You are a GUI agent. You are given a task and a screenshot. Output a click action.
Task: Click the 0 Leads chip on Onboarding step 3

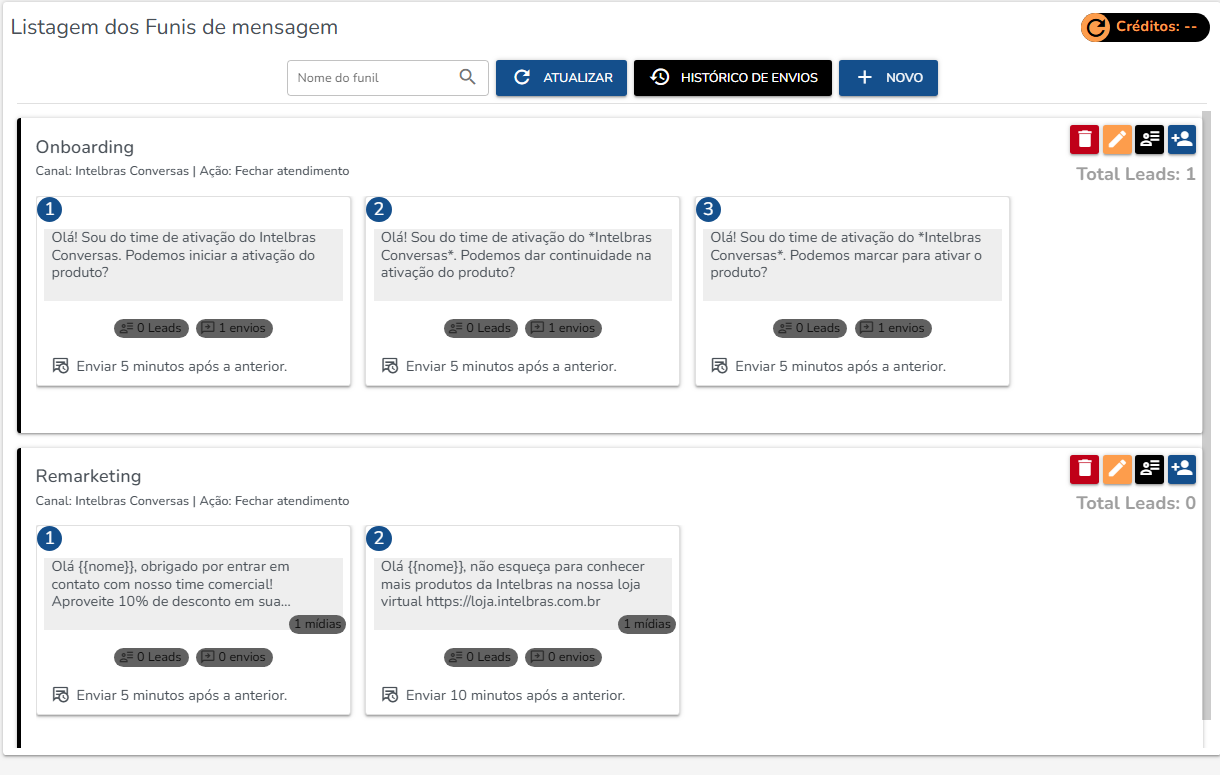pos(810,328)
